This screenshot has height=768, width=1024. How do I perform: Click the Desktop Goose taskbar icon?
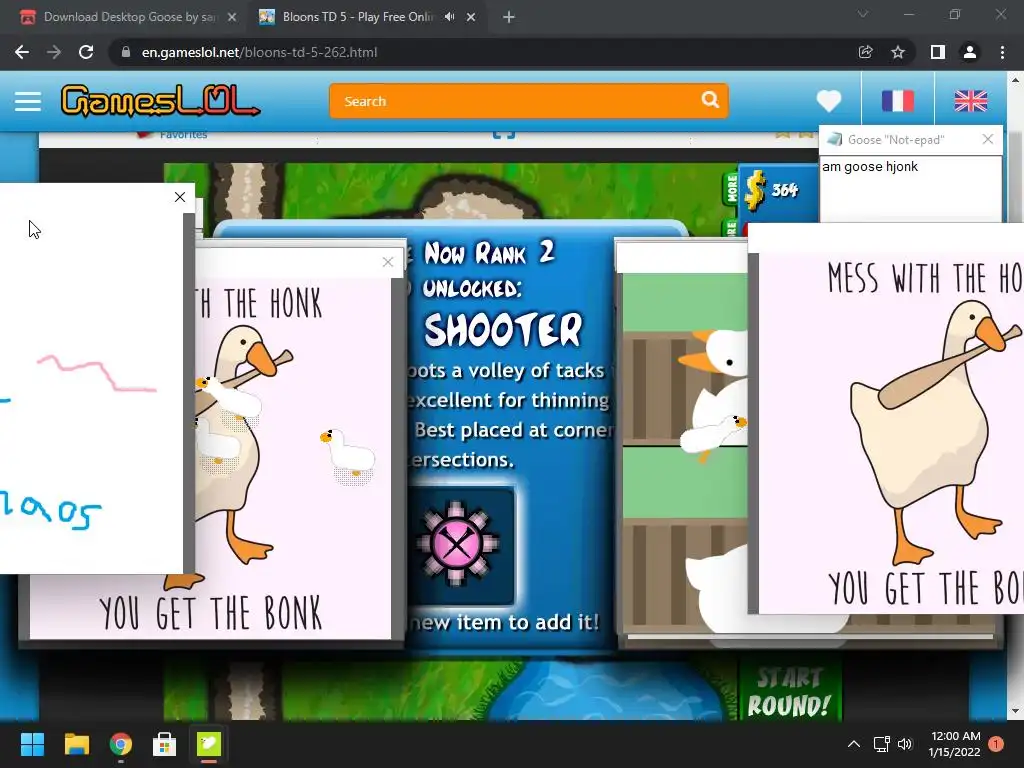pyautogui.click(x=209, y=744)
